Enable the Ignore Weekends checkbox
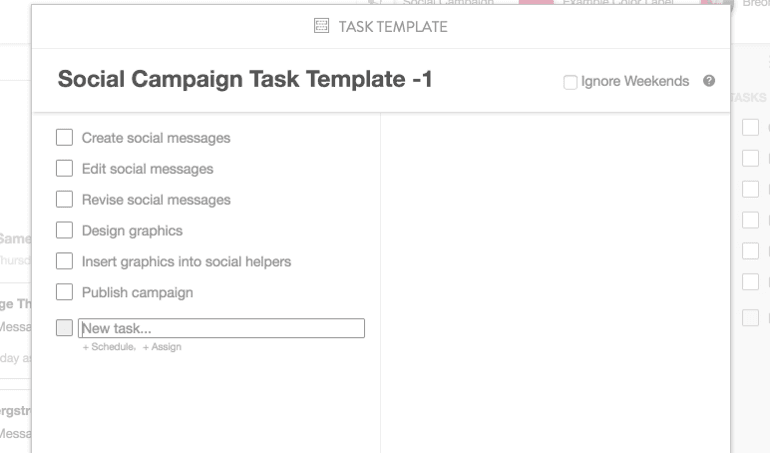Viewport: 770px width, 453px height. [571, 82]
